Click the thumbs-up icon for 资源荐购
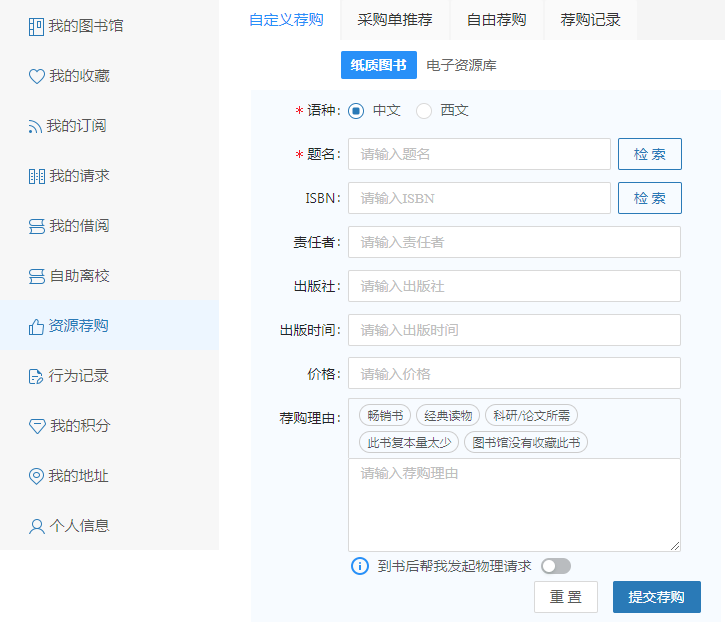Viewport: 725px width, 623px height. (37, 326)
